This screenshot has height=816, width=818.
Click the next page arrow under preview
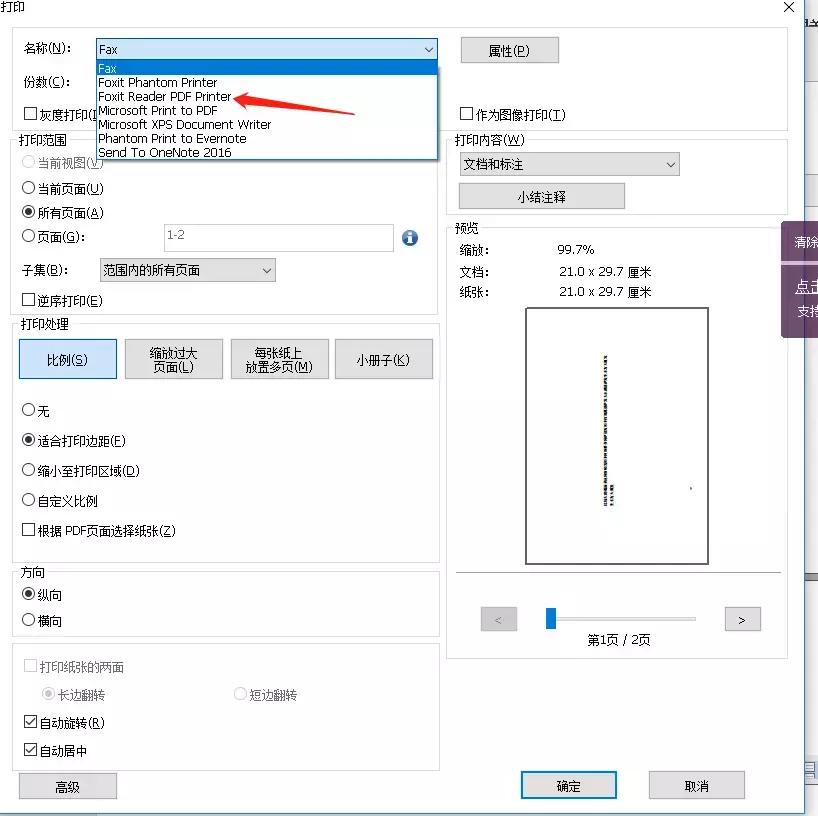point(742,619)
